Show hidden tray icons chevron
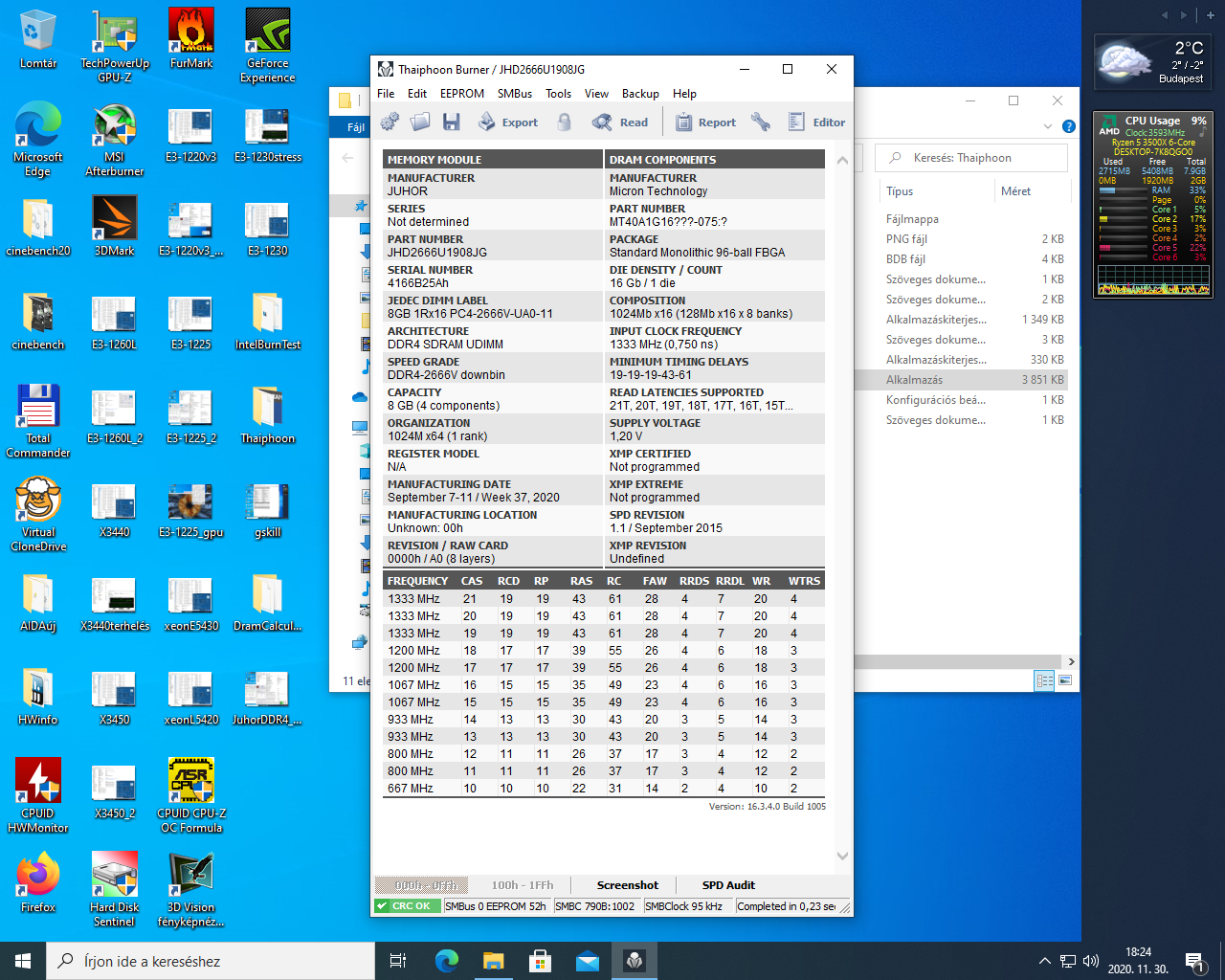Viewport: 1225px width, 980px height. point(1044,961)
